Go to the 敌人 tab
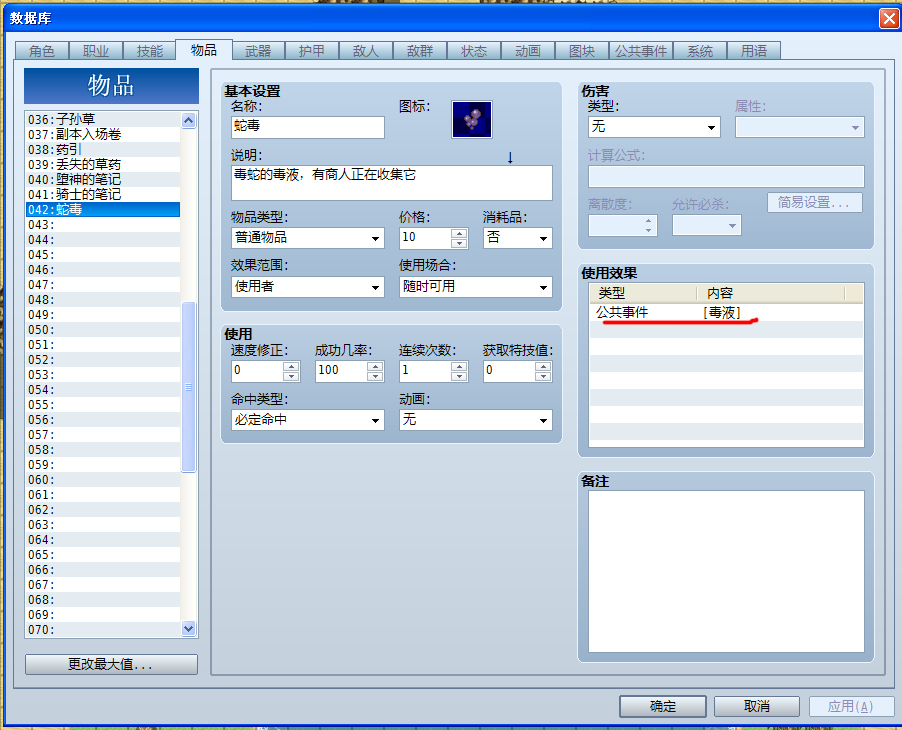This screenshot has width=902, height=730. point(366,51)
